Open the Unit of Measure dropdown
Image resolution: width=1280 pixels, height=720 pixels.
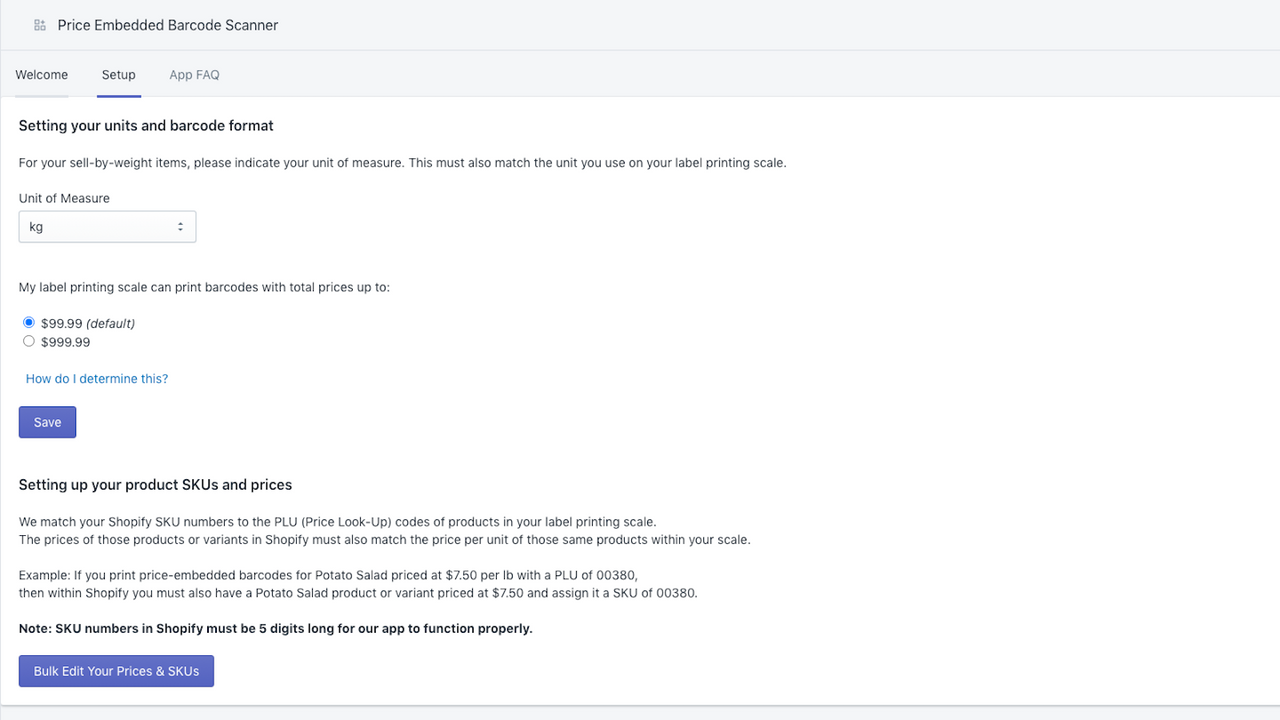tap(107, 226)
